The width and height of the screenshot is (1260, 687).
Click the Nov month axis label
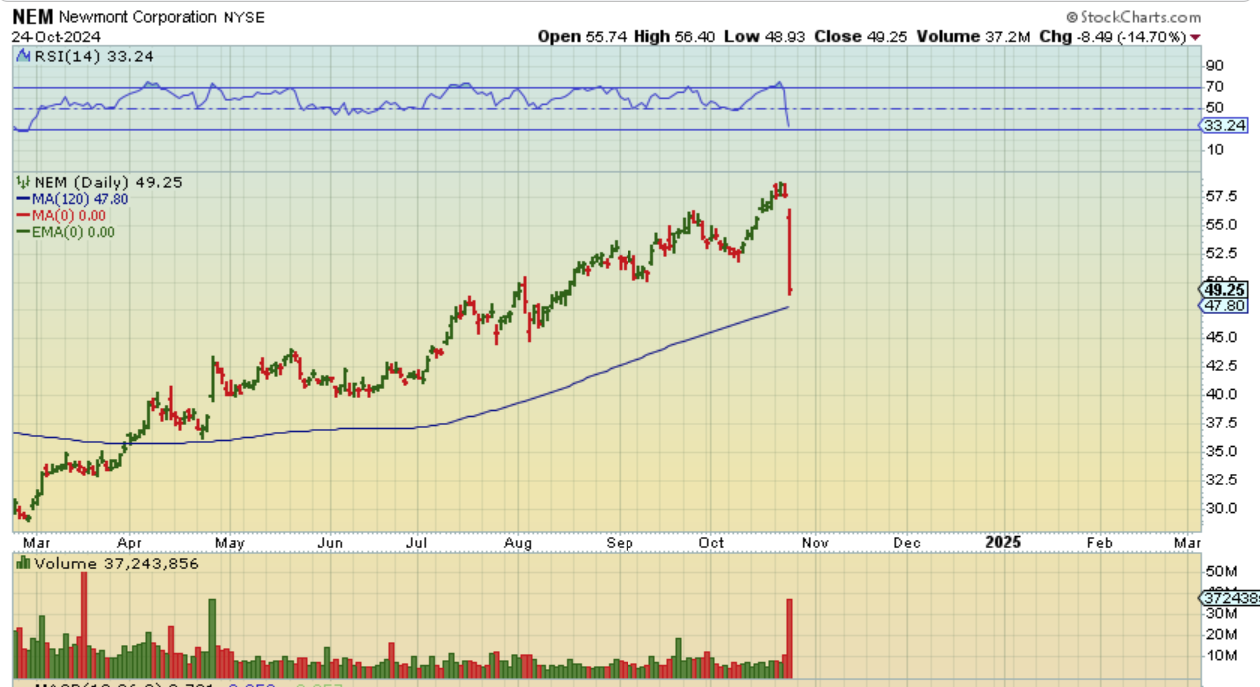[816, 542]
